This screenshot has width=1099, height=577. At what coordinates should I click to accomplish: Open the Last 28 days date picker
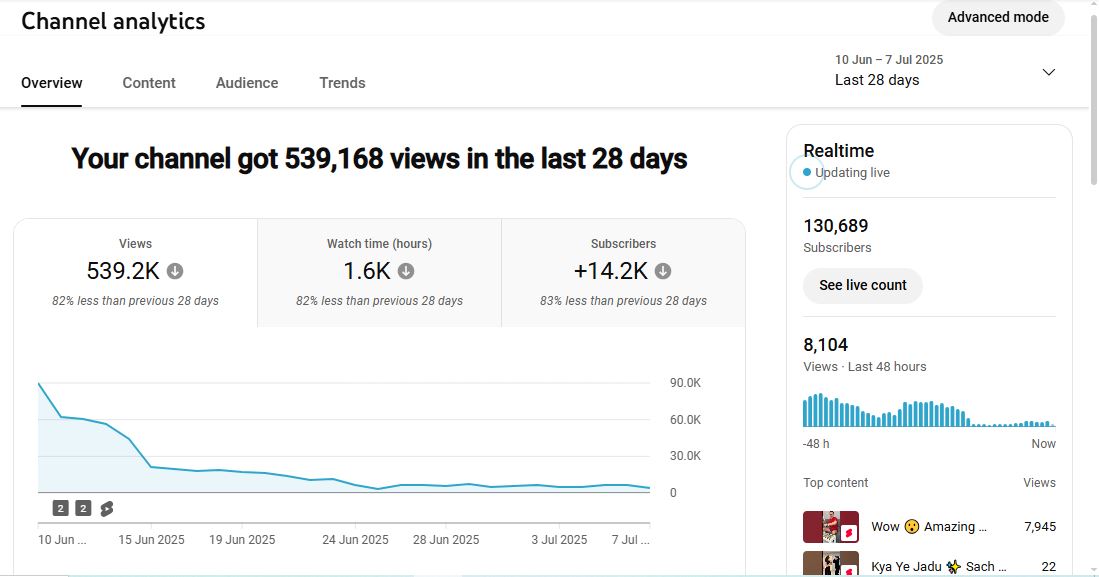click(877, 80)
